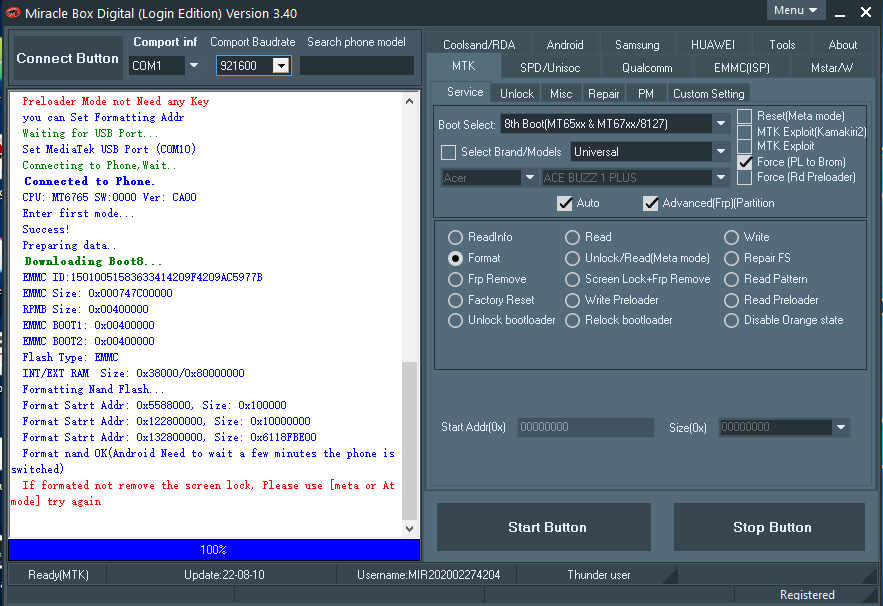Viewport: 883px width, 606px height.
Task: Select the ReadInfo radio option
Action: point(455,237)
